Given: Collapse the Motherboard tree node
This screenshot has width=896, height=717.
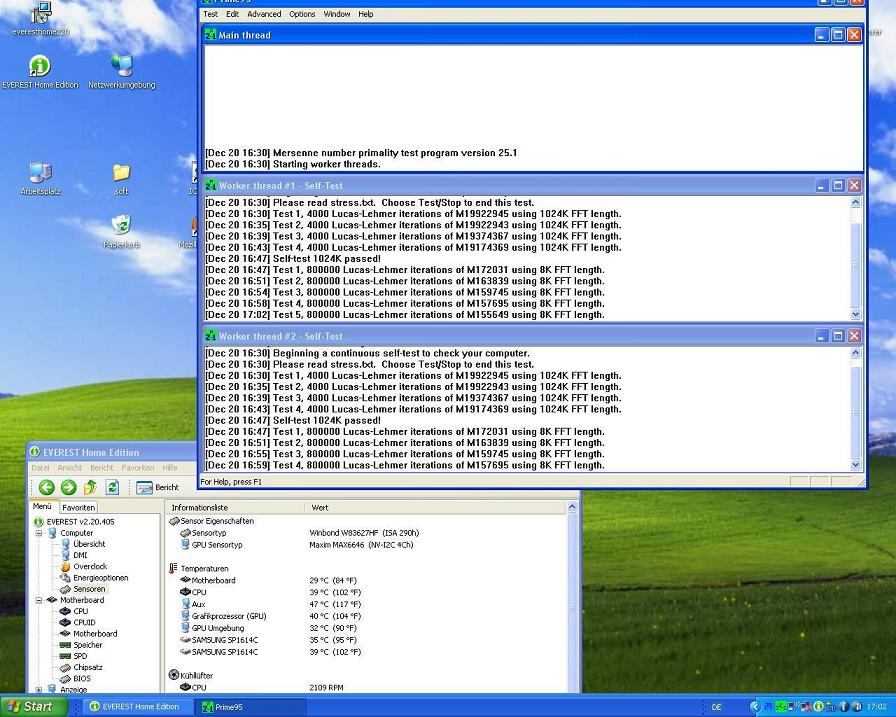Looking at the screenshot, I should (39, 600).
